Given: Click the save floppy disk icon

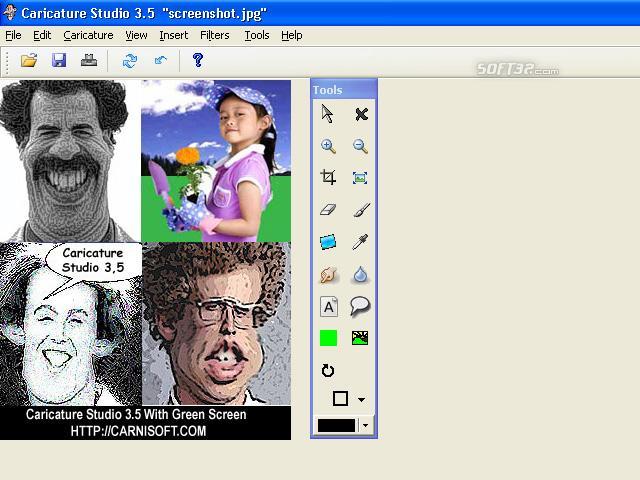Looking at the screenshot, I should [x=59, y=60].
